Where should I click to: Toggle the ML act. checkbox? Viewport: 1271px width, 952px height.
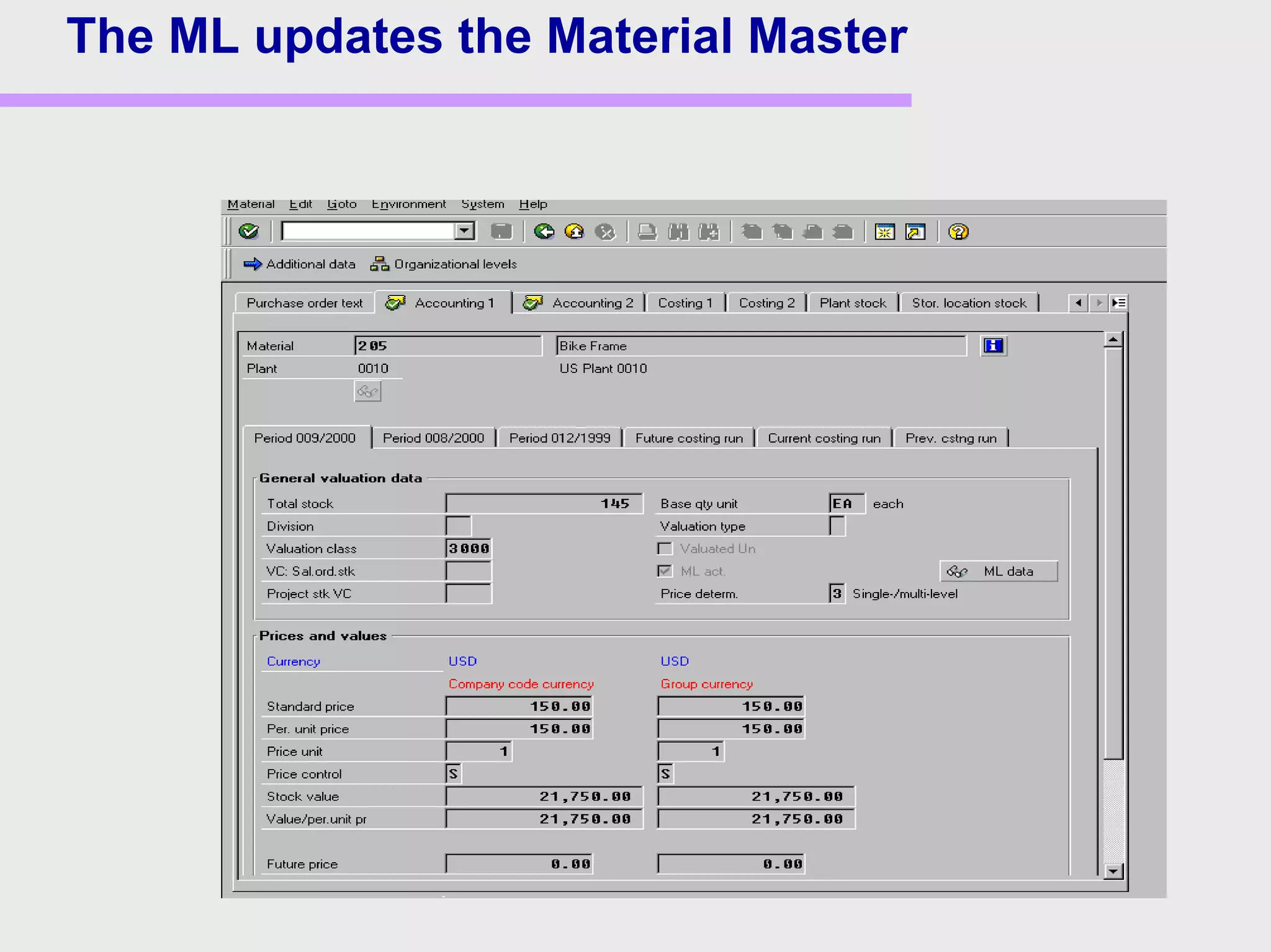pos(665,571)
